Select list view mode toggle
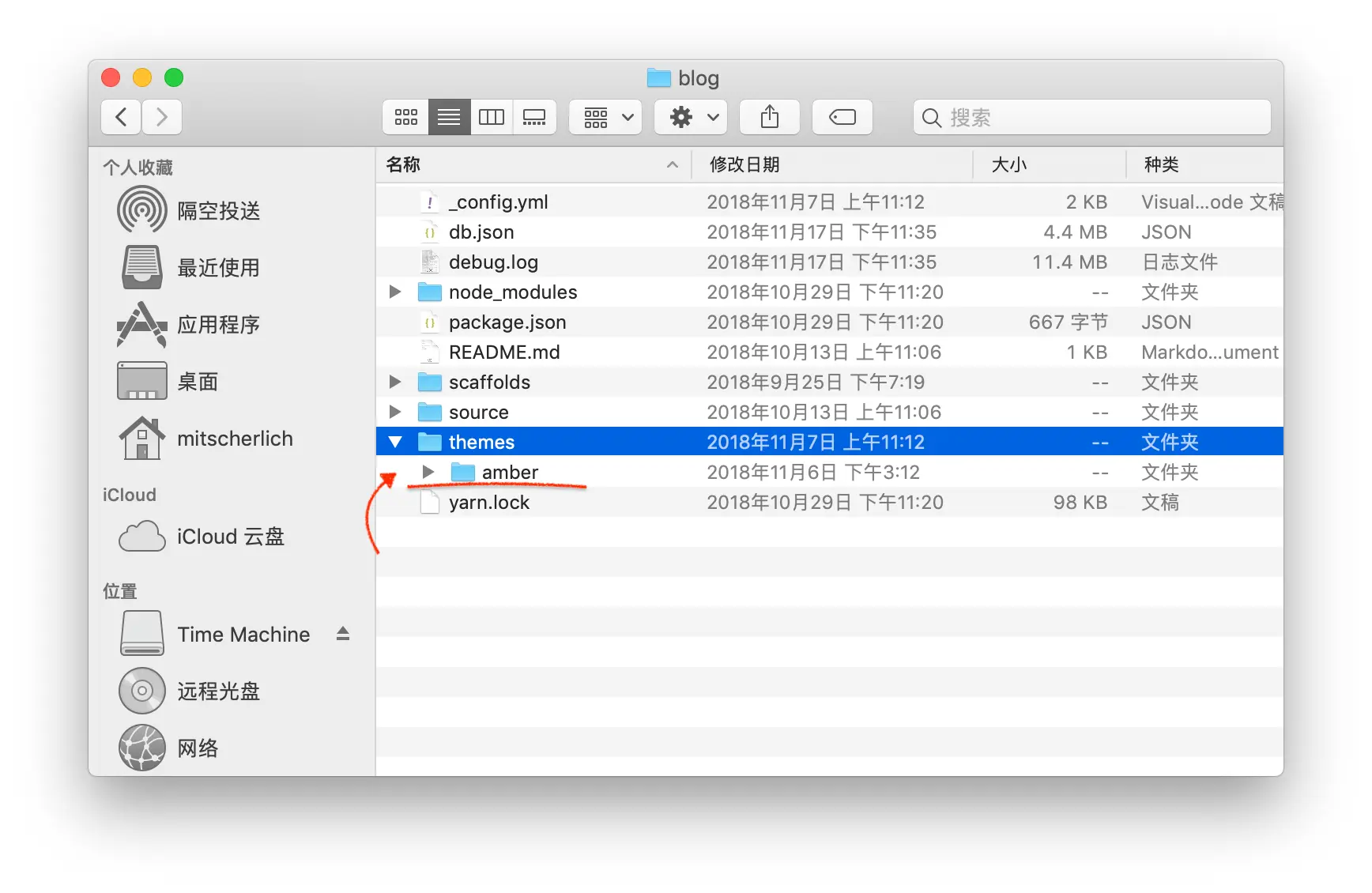Viewport: 1372px width, 893px height. [449, 117]
